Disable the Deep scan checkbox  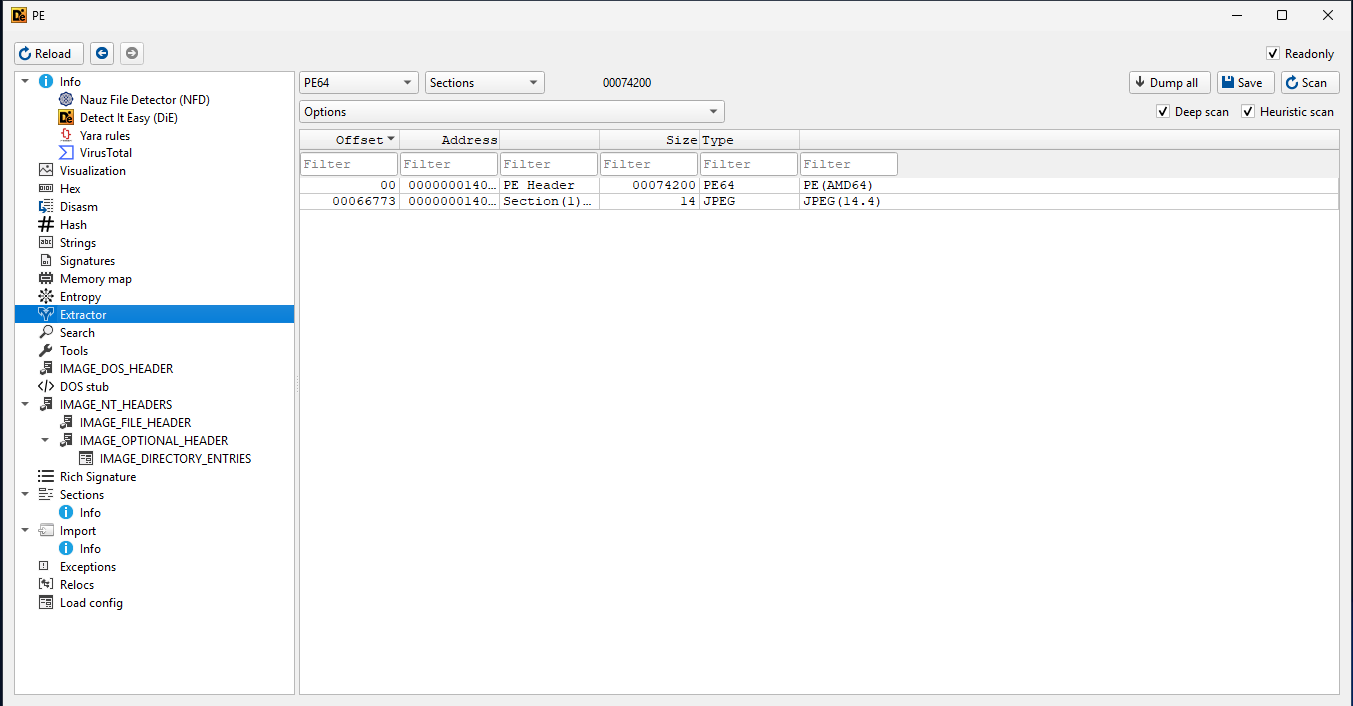tap(1163, 112)
